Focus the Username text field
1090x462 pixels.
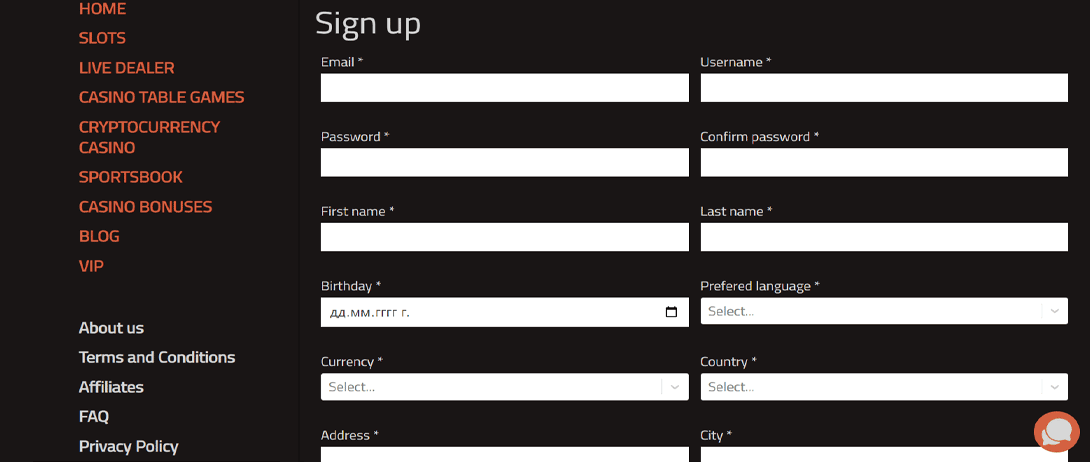884,88
